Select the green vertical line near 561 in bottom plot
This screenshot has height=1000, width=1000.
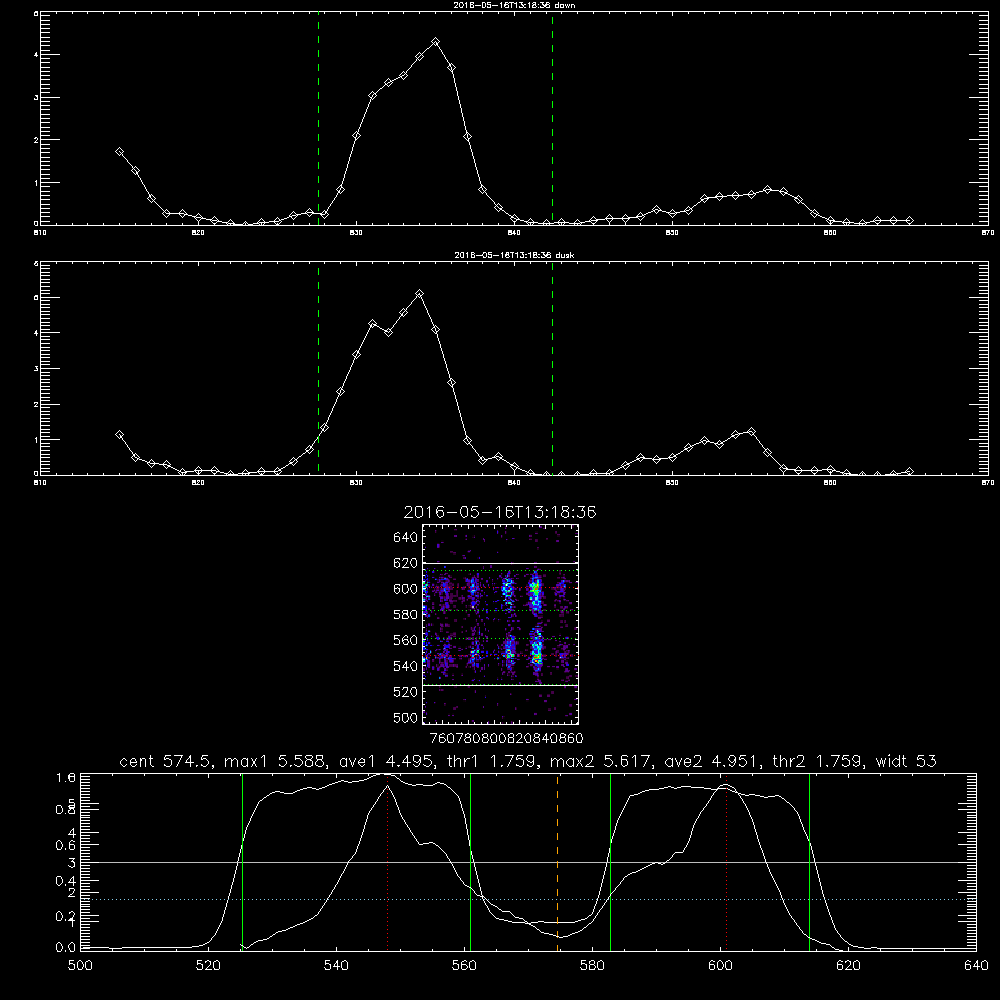point(471,861)
